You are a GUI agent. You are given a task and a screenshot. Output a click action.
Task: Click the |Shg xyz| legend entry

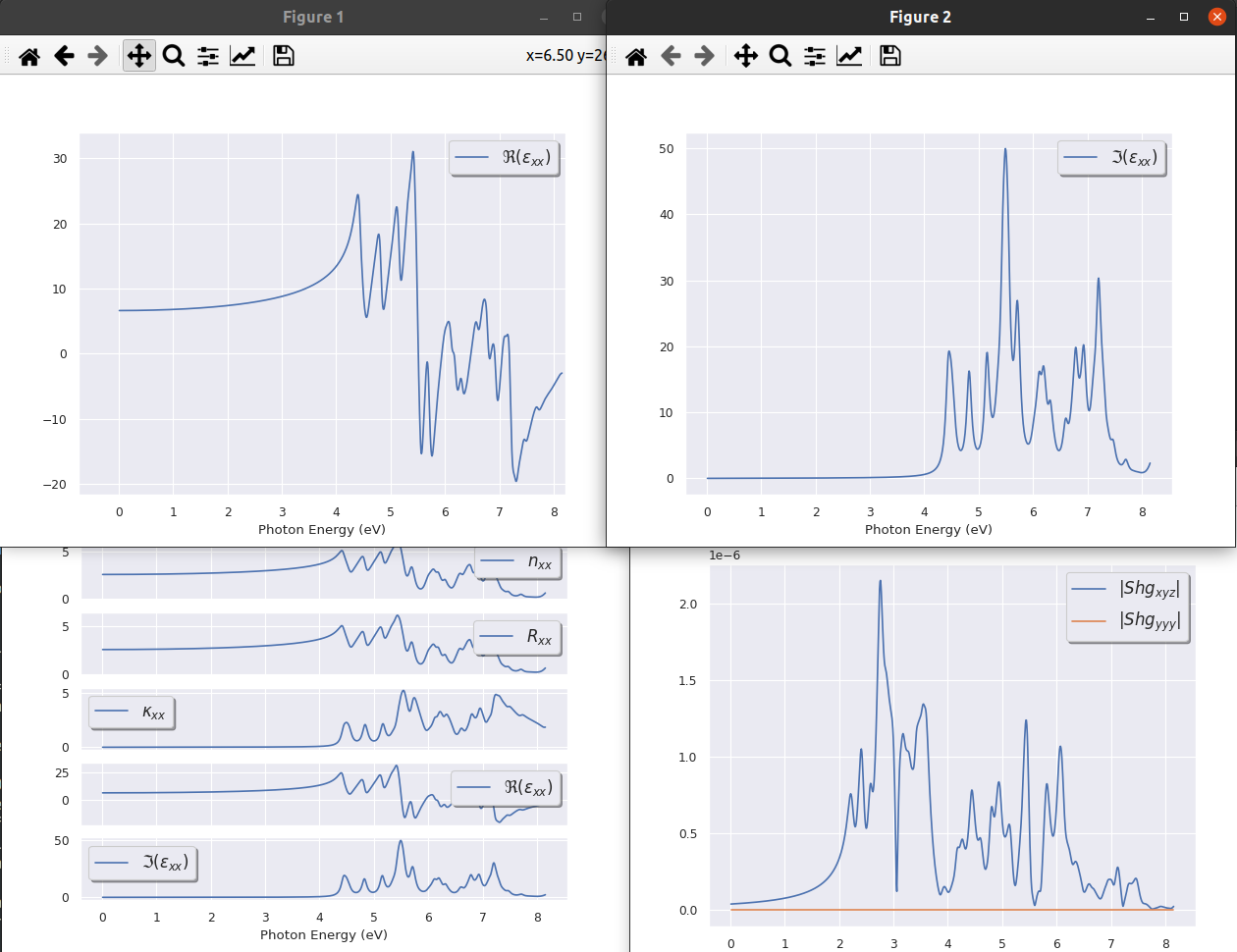coord(1128,589)
